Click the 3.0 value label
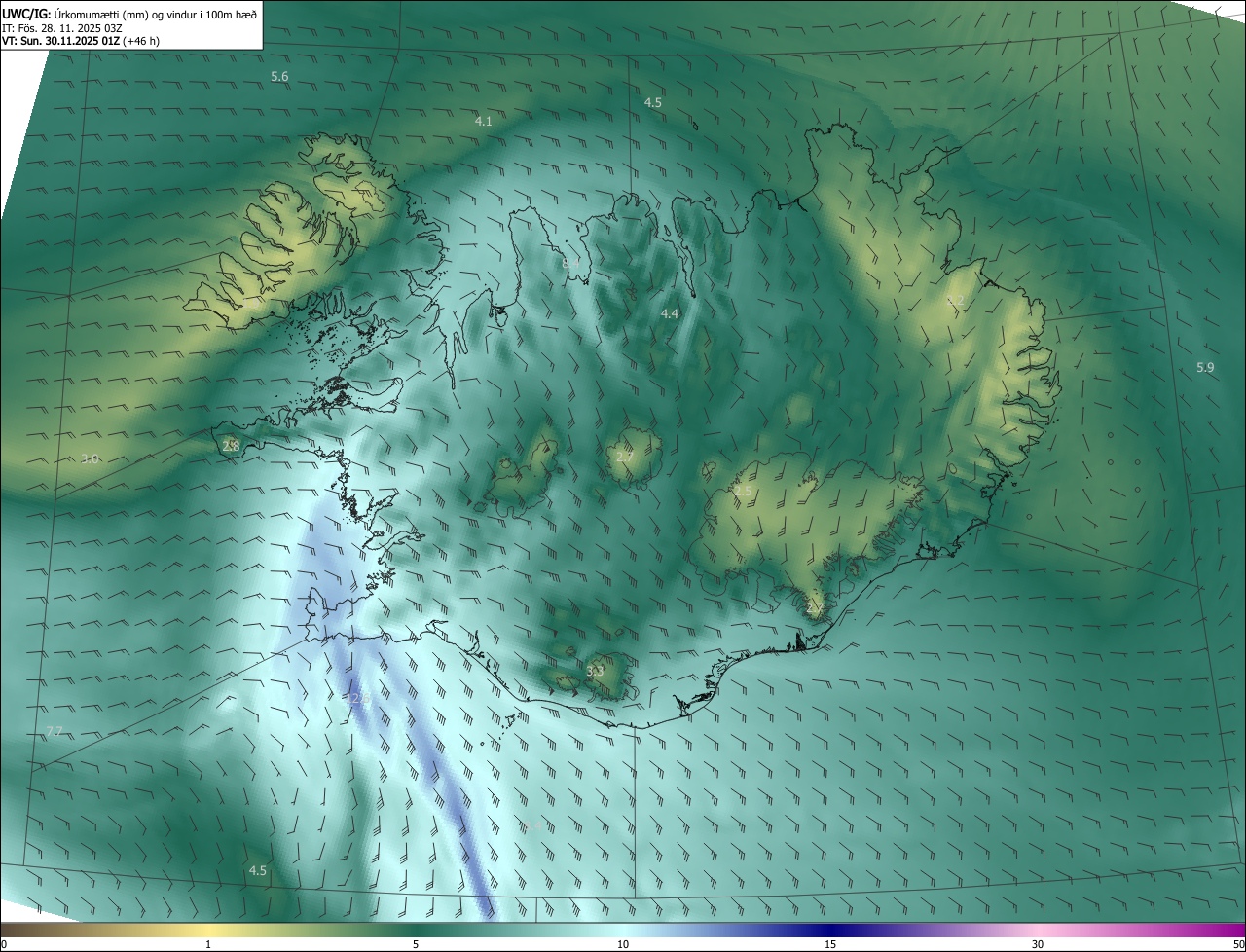 tap(90, 458)
